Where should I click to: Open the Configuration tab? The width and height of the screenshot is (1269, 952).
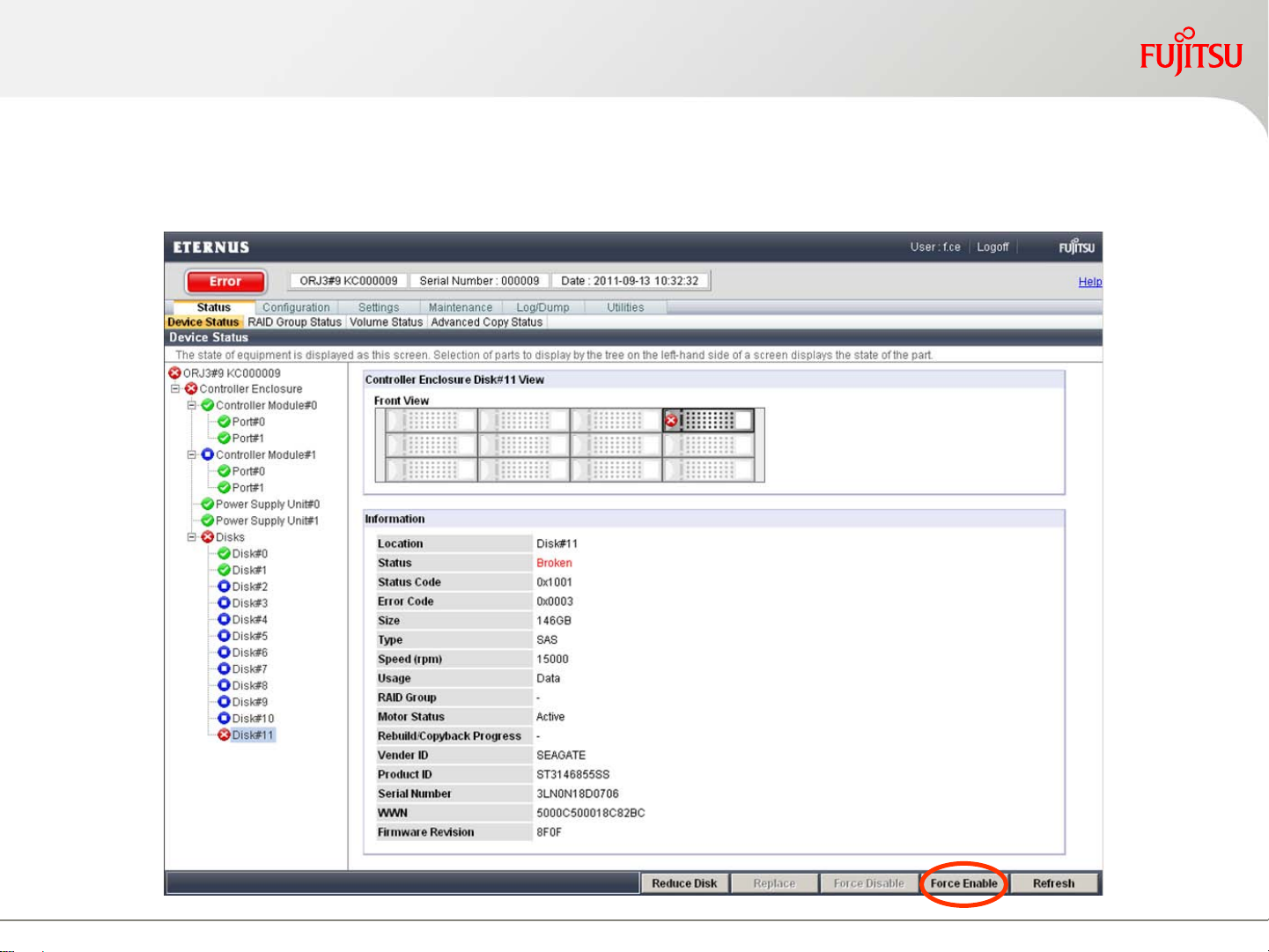click(x=296, y=307)
